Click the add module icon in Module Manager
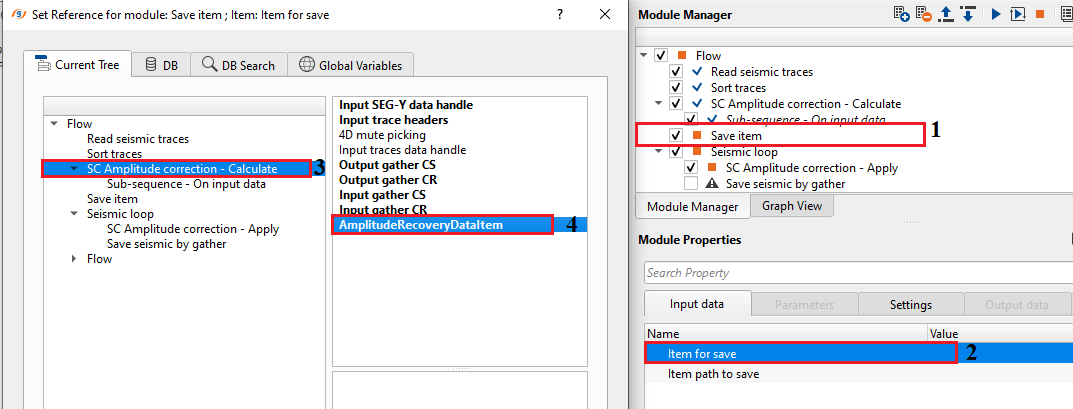Screen dimensions: 1073x409 901,14
